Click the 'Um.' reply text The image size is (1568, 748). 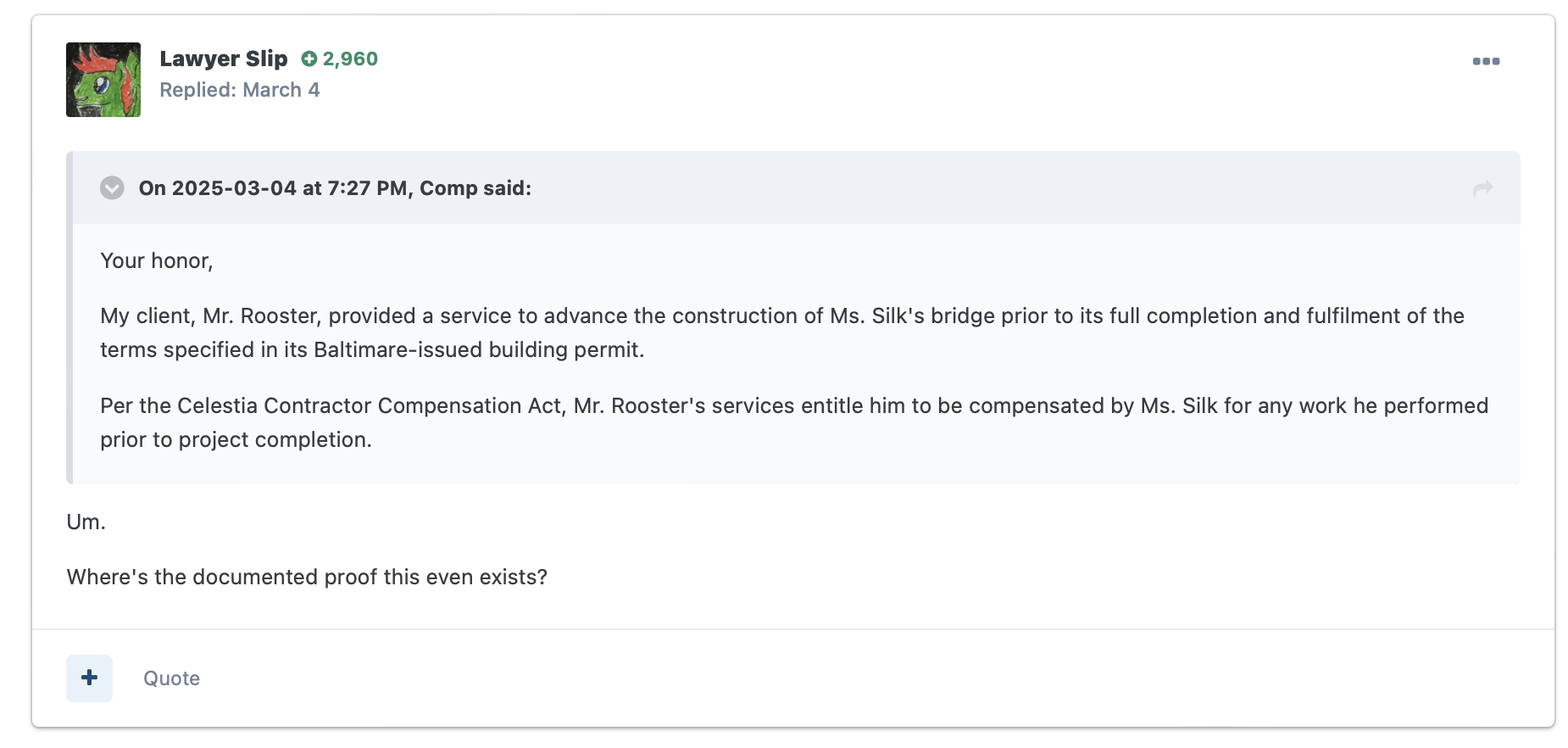click(x=86, y=522)
